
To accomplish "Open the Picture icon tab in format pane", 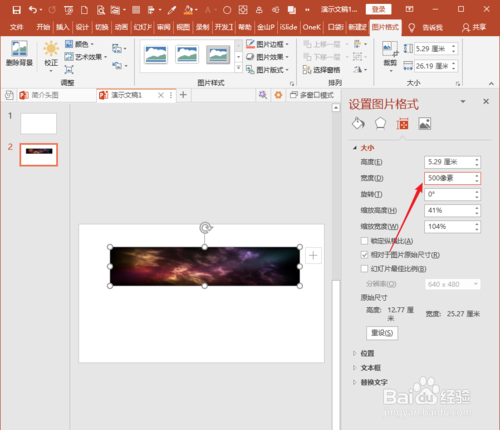I will coord(425,124).
